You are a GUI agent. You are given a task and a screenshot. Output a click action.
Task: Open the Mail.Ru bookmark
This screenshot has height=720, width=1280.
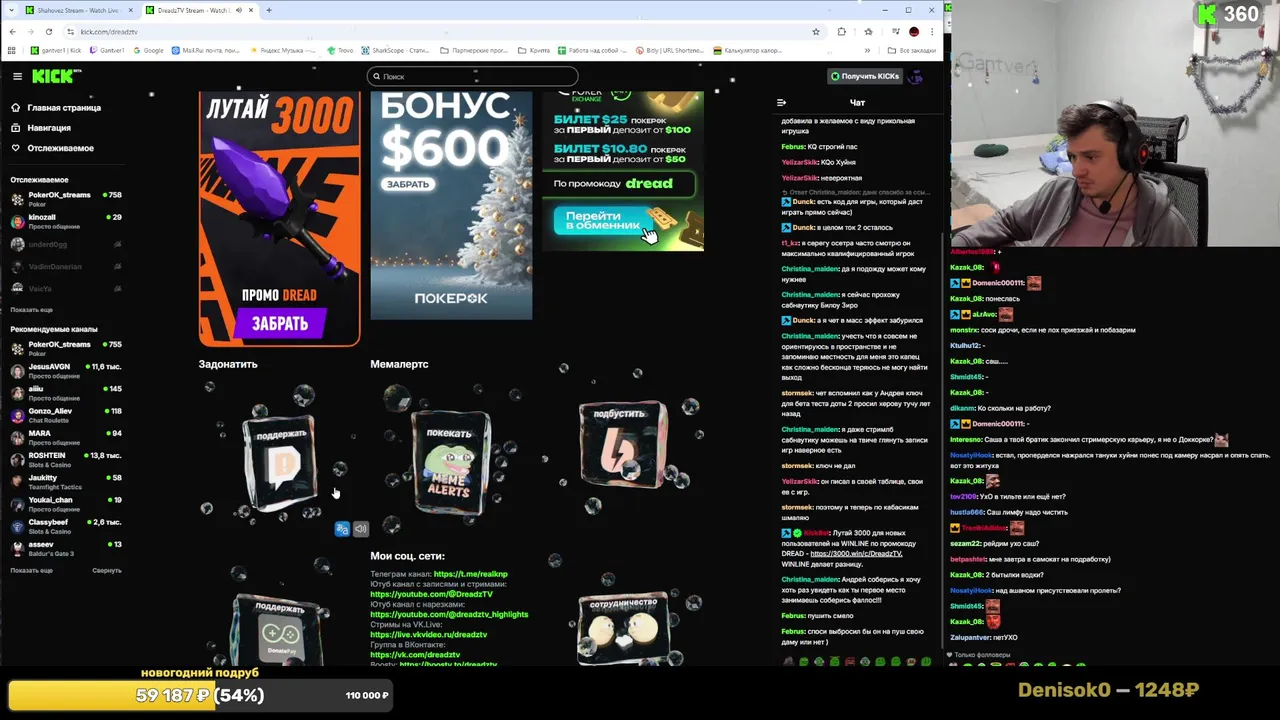pyautogui.click(x=206, y=50)
